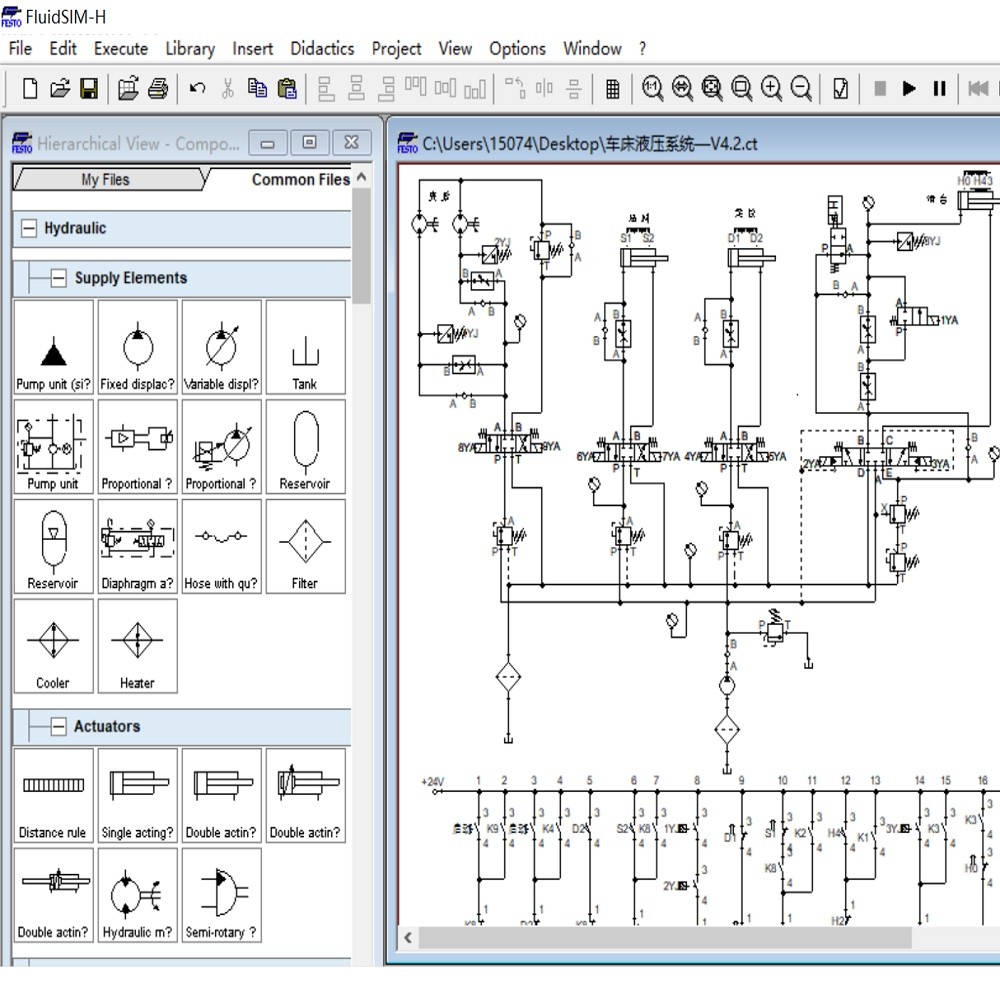Select the Distance rule actuator
This screenshot has height=1000, width=1000.
pos(53,795)
